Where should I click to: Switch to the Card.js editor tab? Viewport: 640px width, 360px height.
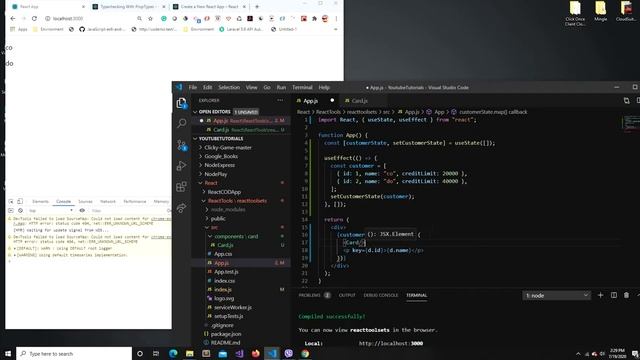click(359, 100)
